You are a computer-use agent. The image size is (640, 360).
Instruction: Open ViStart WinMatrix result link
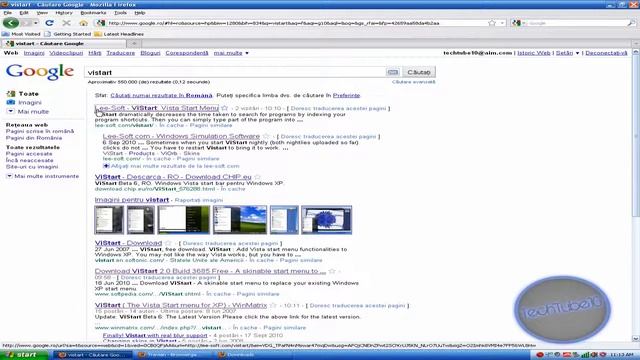[181, 305]
